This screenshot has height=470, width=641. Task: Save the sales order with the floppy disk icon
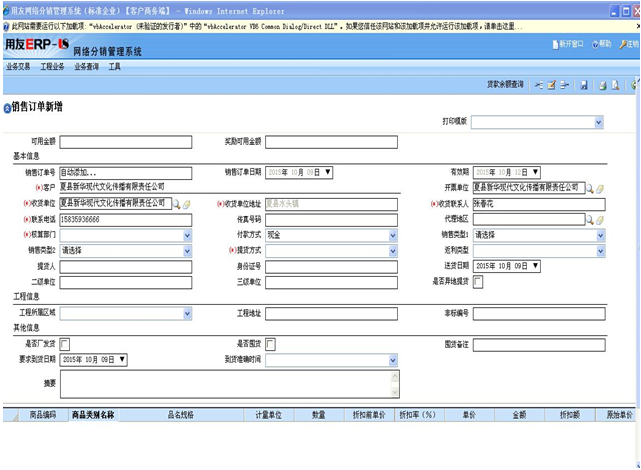[x=584, y=85]
